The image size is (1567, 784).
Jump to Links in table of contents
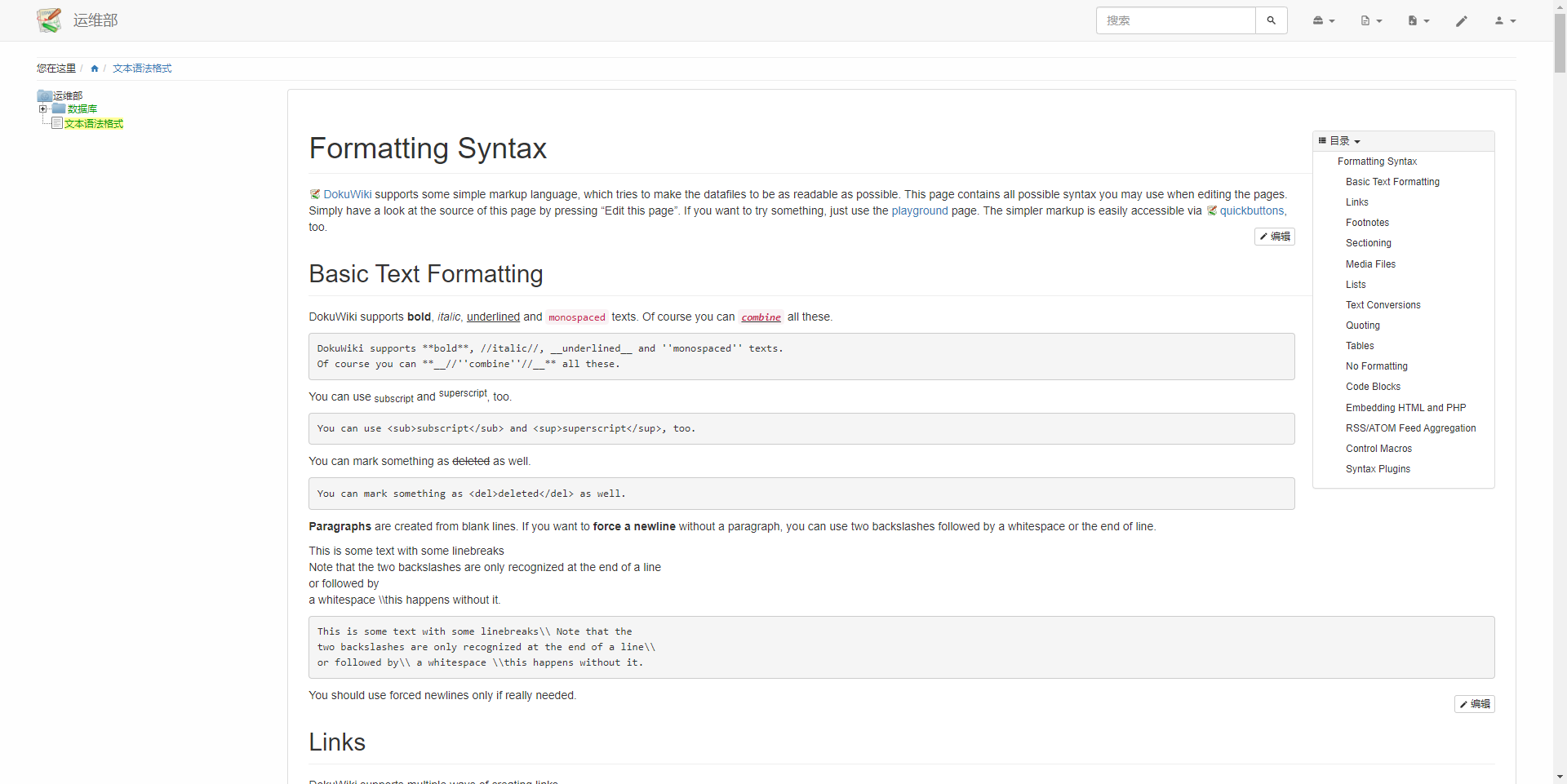pos(1356,202)
